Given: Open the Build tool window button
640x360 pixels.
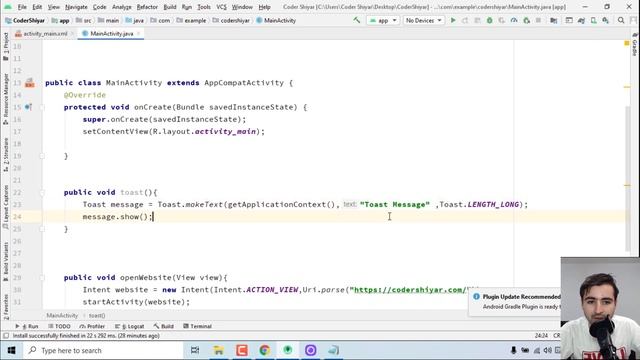Looking at the screenshot, I should click(164, 326).
